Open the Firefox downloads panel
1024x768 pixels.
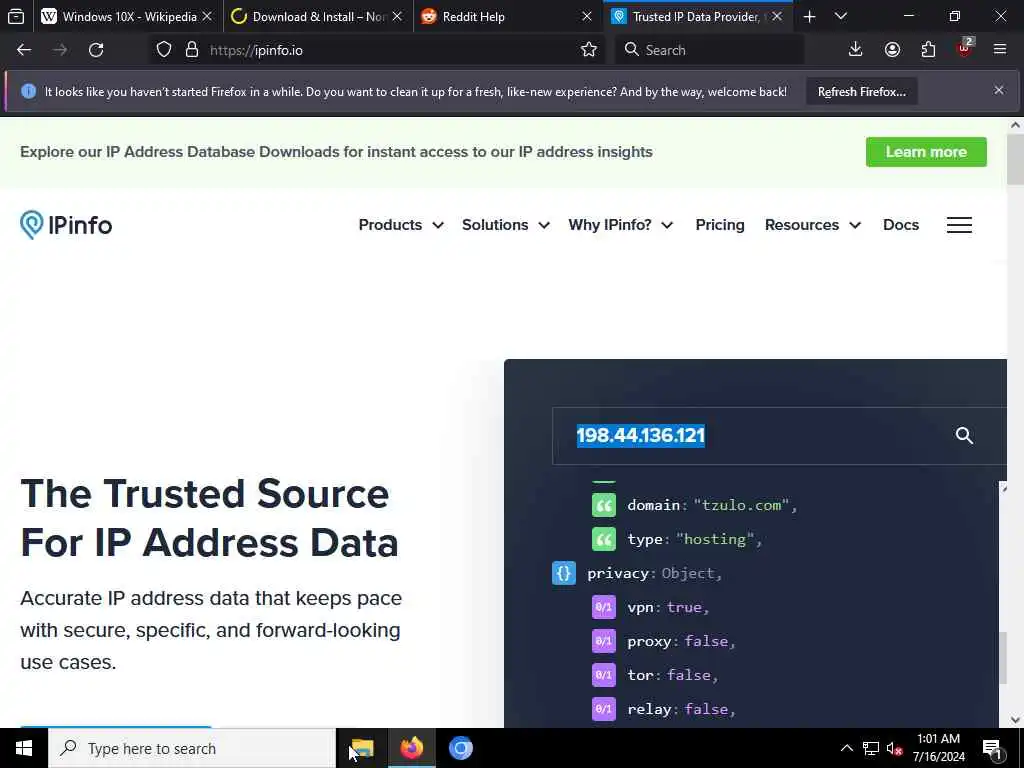pyautogui.click(x=855, y=50)
